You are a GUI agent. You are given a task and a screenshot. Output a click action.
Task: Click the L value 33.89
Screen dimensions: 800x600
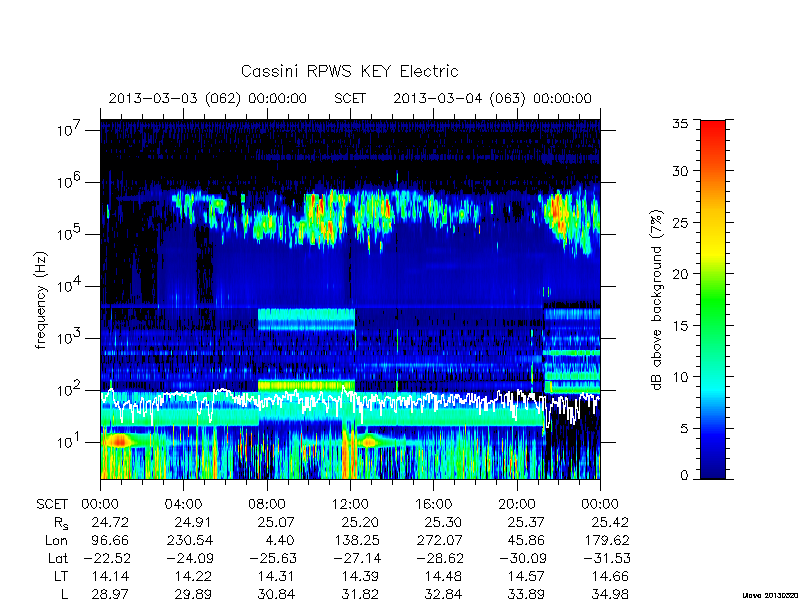tap(527, 594)
